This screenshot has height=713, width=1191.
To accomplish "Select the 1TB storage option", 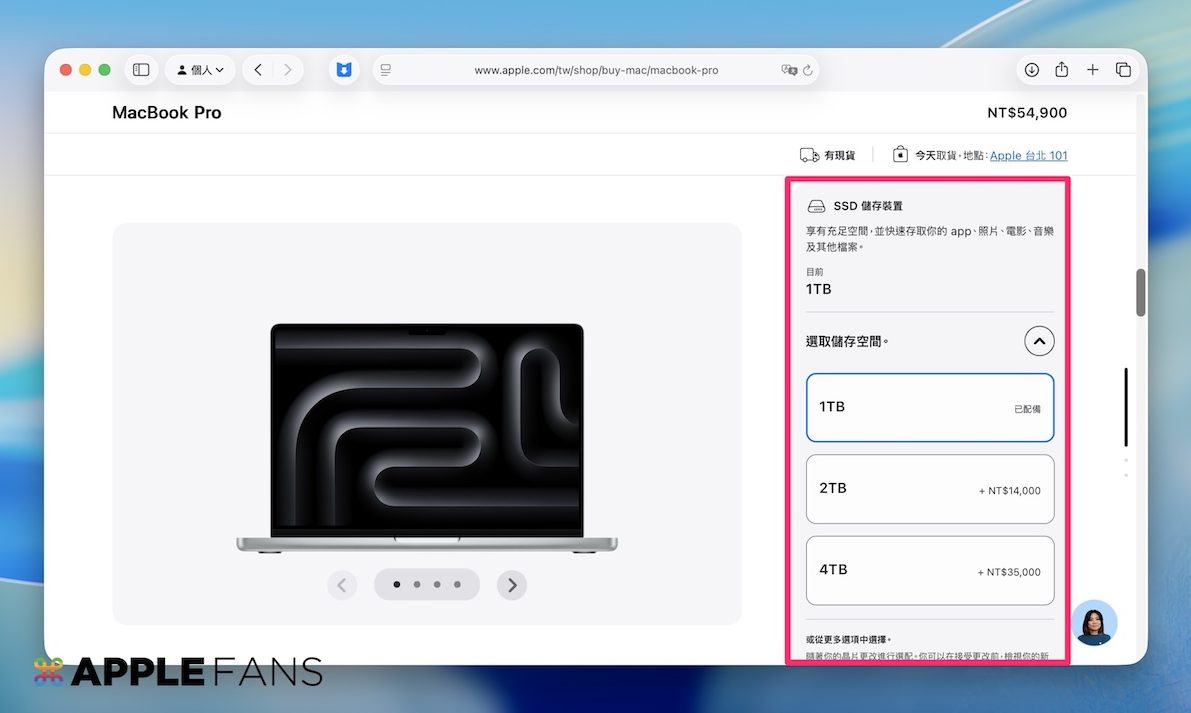I will click(930, 408).
